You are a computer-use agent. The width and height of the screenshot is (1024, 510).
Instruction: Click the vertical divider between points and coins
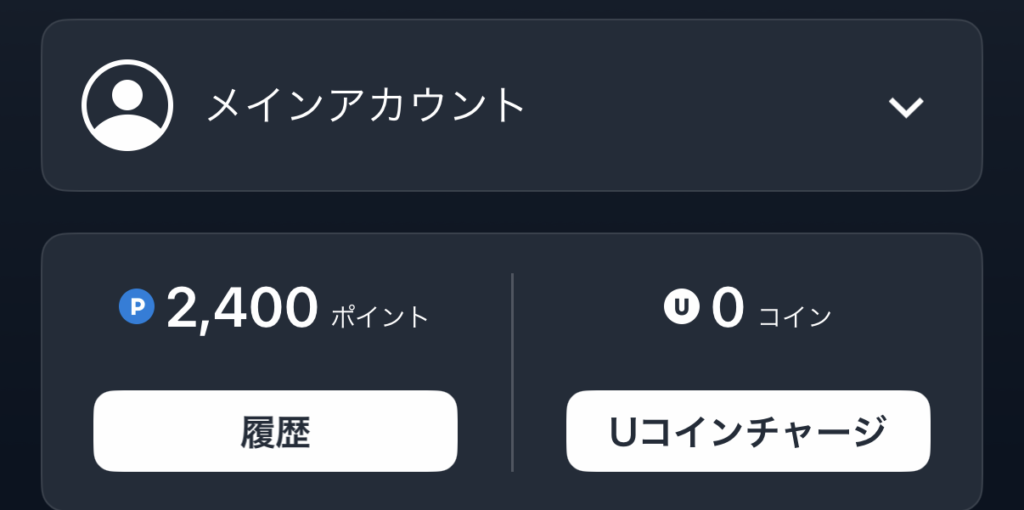(x=512, y=372)
